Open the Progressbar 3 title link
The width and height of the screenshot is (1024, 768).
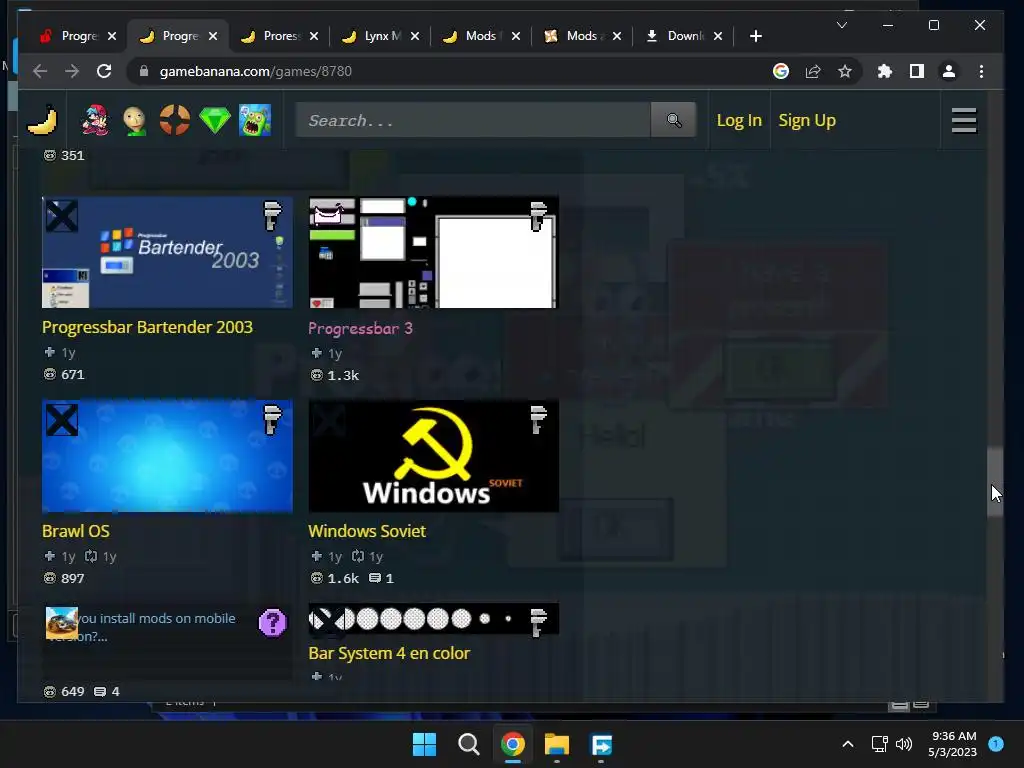click(360, 328)
